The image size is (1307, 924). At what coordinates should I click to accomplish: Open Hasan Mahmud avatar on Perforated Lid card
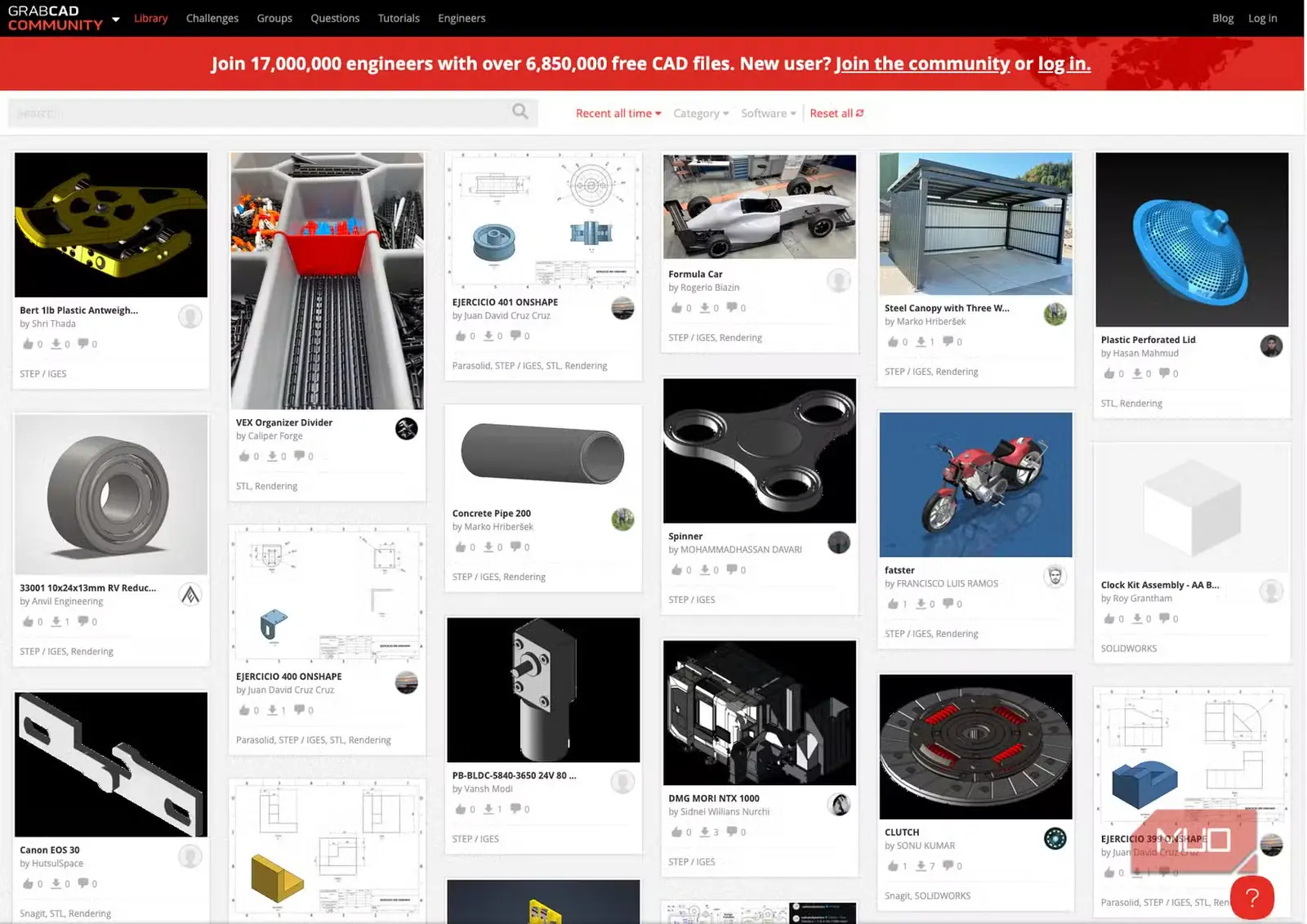[1271, 346]
